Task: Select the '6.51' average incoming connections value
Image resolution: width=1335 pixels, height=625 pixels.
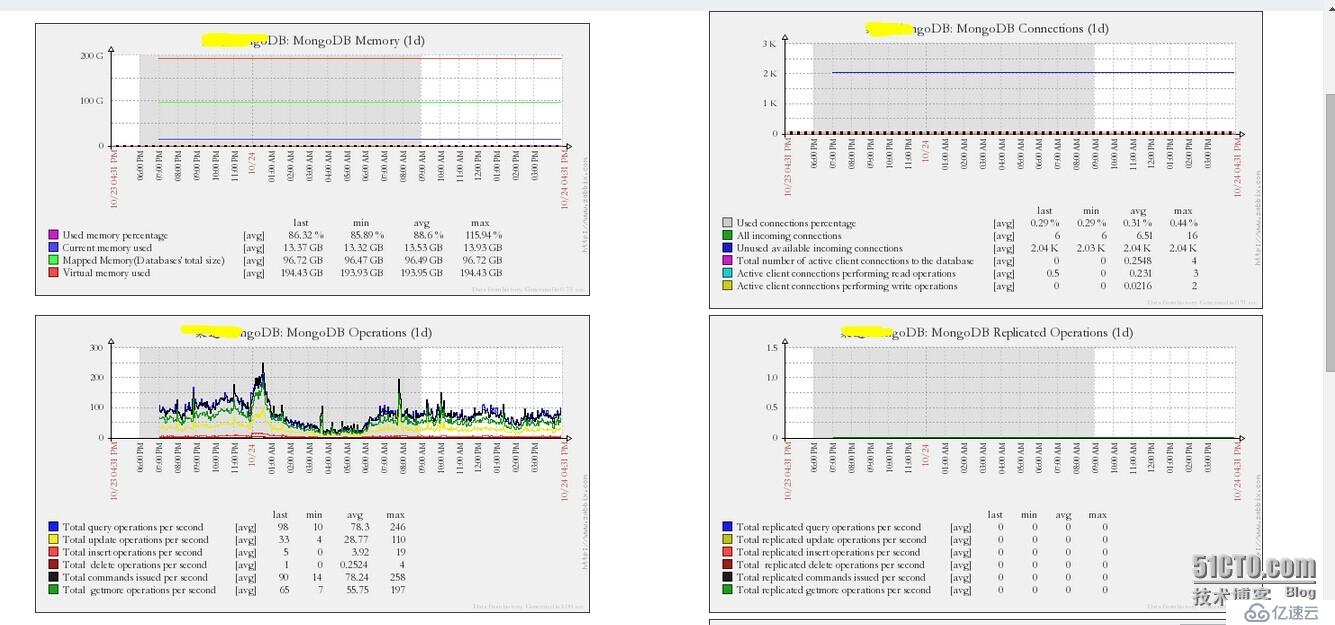Action: pos(1144,236)
